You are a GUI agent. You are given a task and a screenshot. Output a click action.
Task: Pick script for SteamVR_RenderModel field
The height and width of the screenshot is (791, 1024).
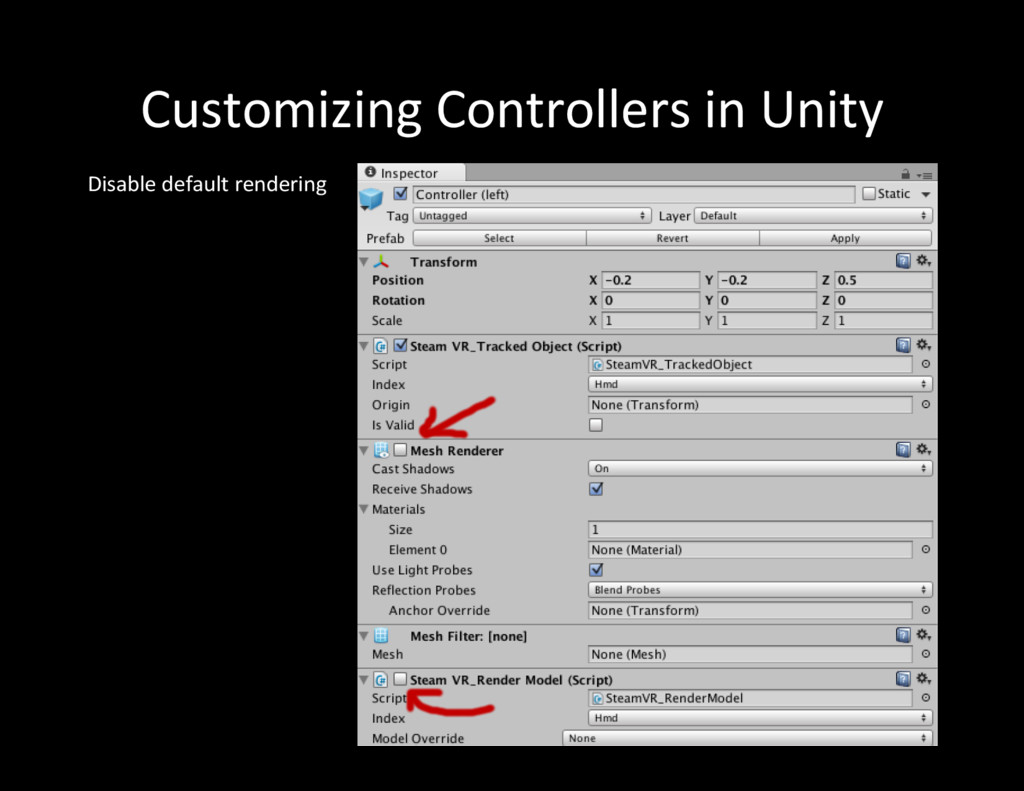point(925,698)
